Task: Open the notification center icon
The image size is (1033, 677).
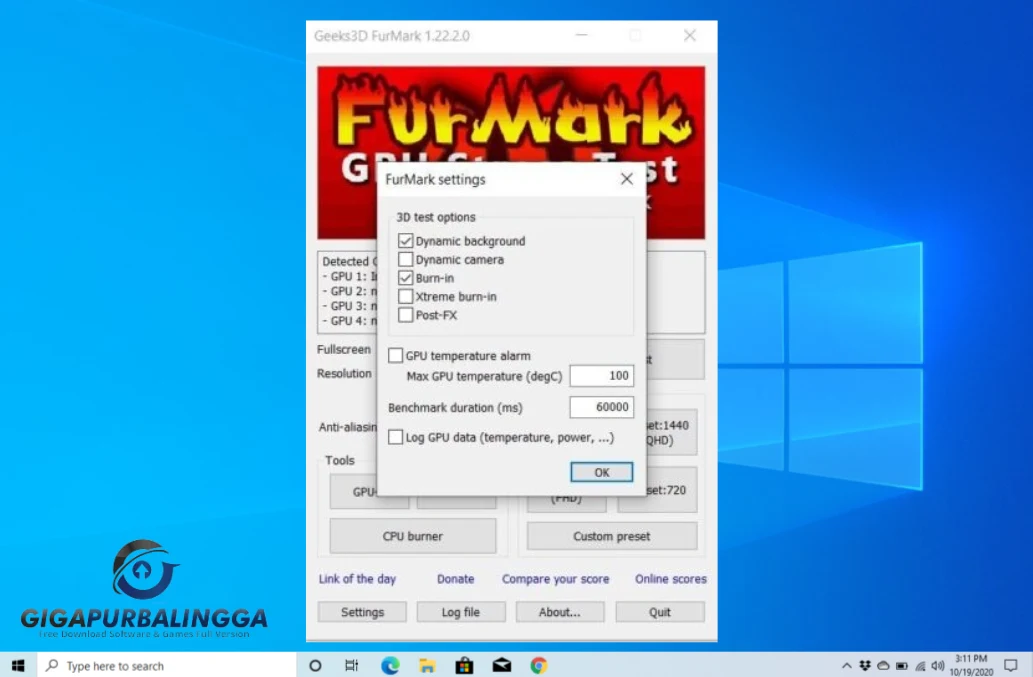Action: pos(1011,665)
